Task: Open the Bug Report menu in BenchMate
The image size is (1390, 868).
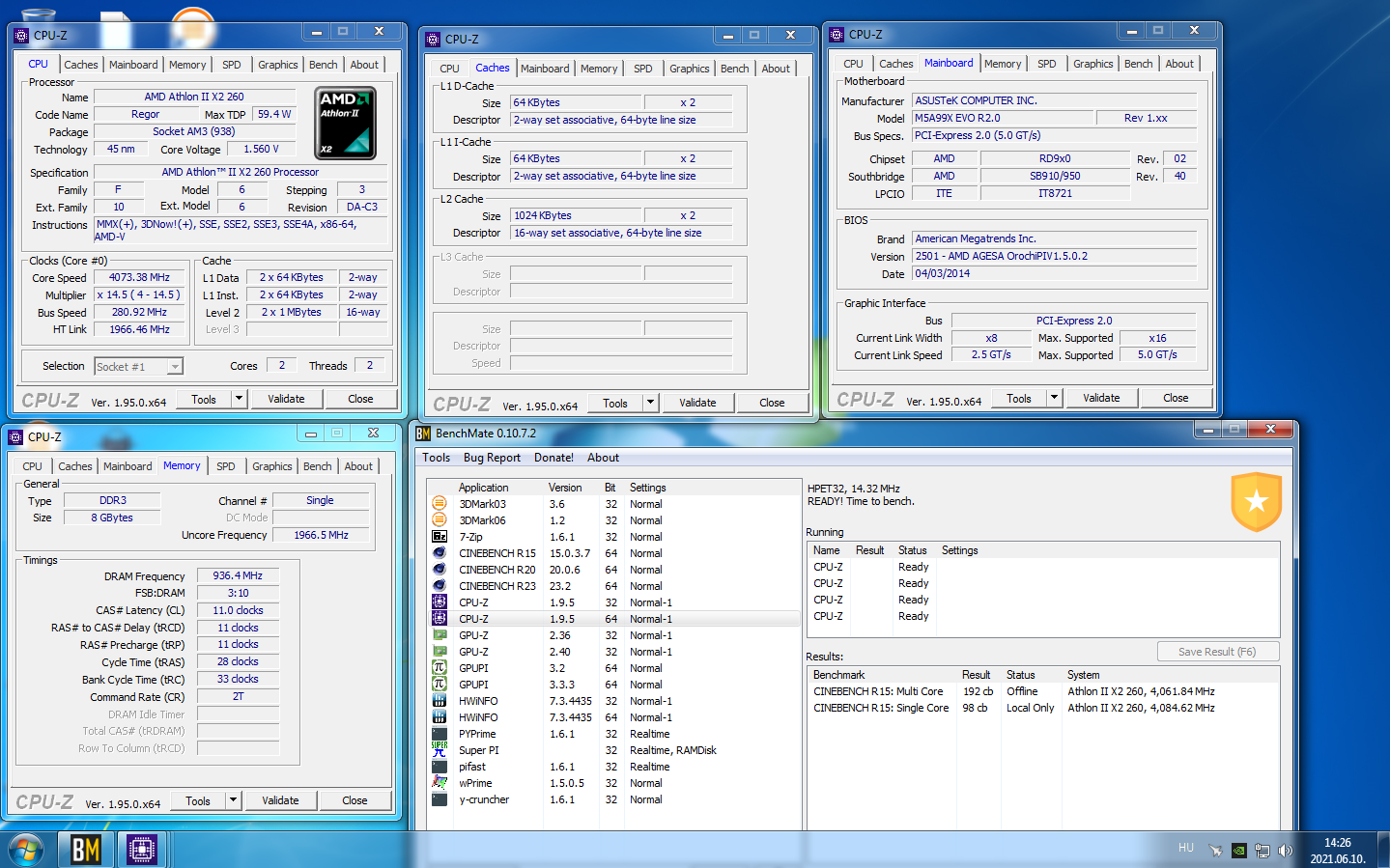Action: click(x=492, y=458)
